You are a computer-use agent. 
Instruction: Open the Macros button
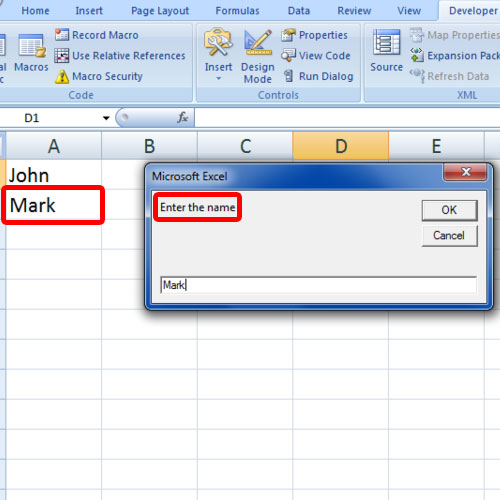pos(31,53)
